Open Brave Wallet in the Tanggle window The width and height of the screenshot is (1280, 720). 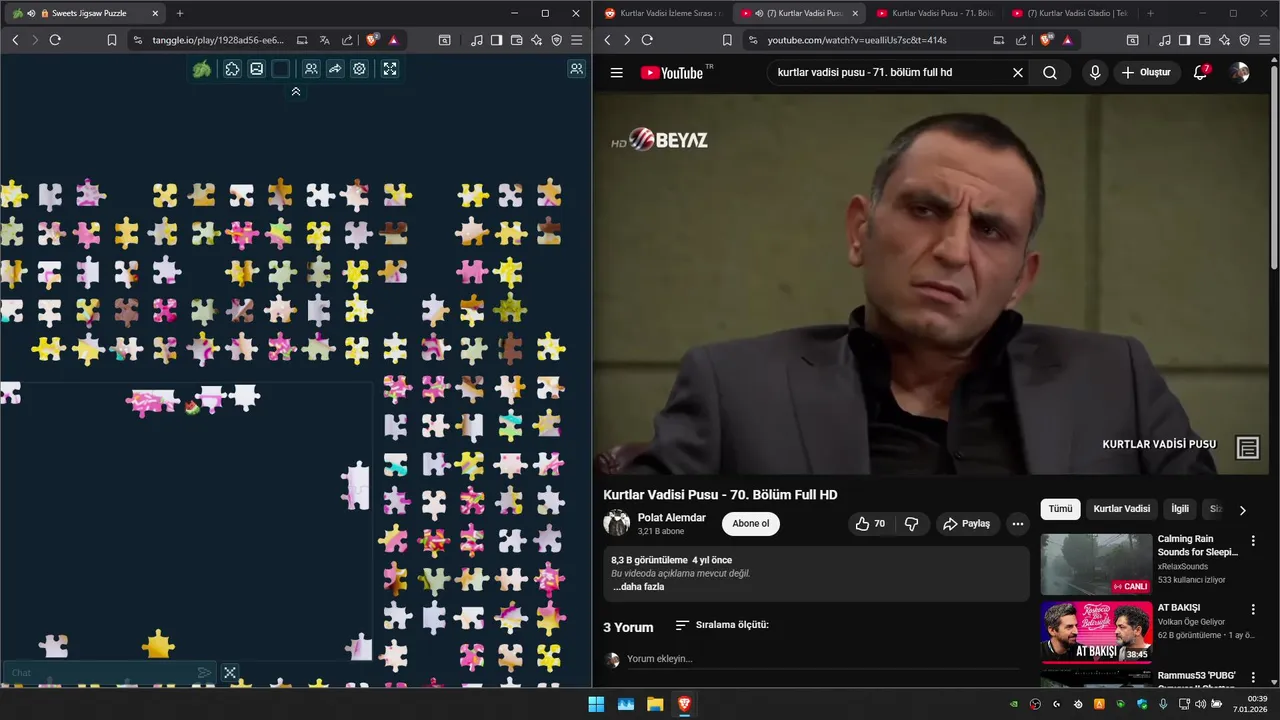(x=516, y=40)
